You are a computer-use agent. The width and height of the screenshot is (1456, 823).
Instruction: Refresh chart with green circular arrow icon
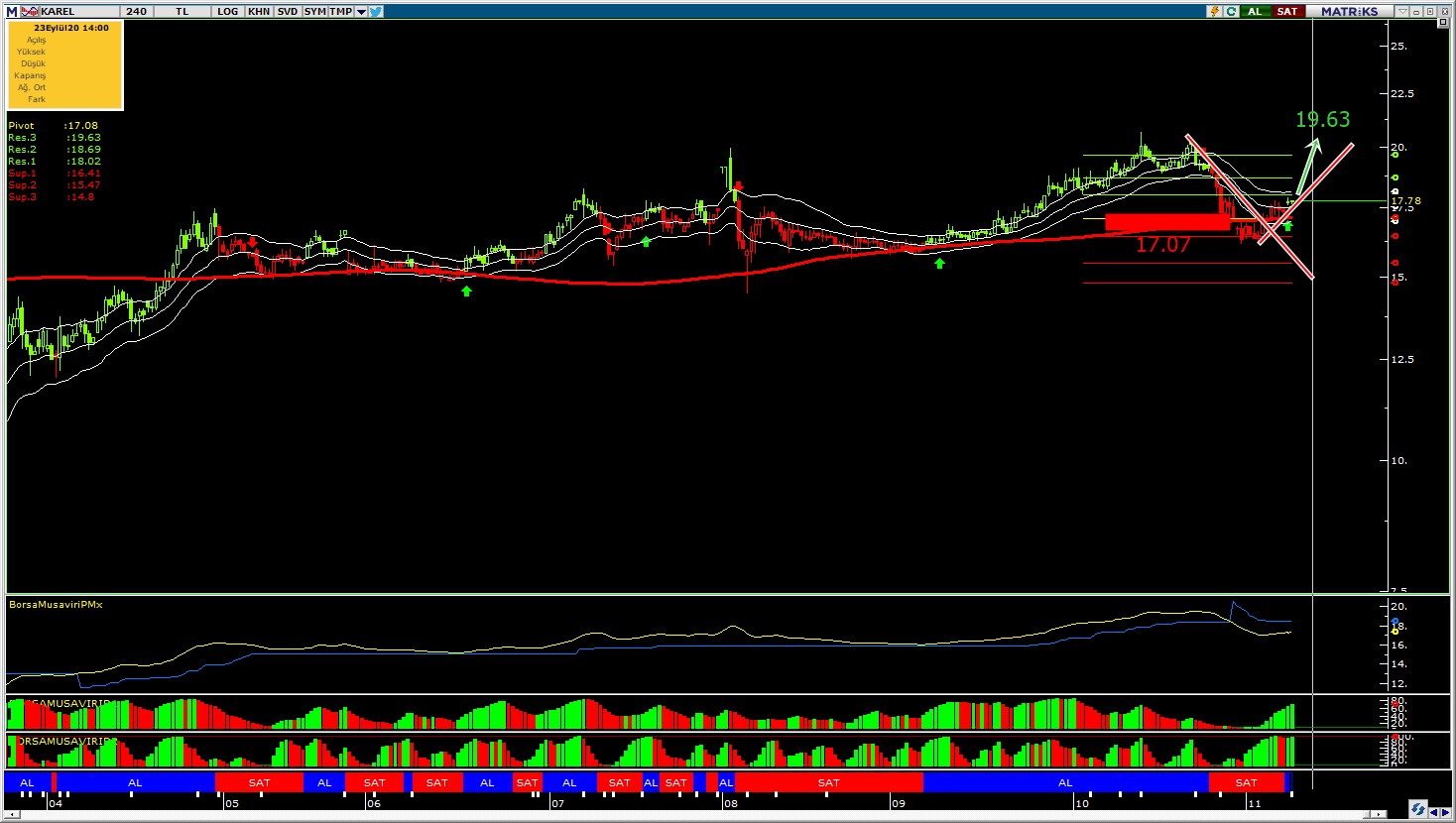[x=1231, y=11]
